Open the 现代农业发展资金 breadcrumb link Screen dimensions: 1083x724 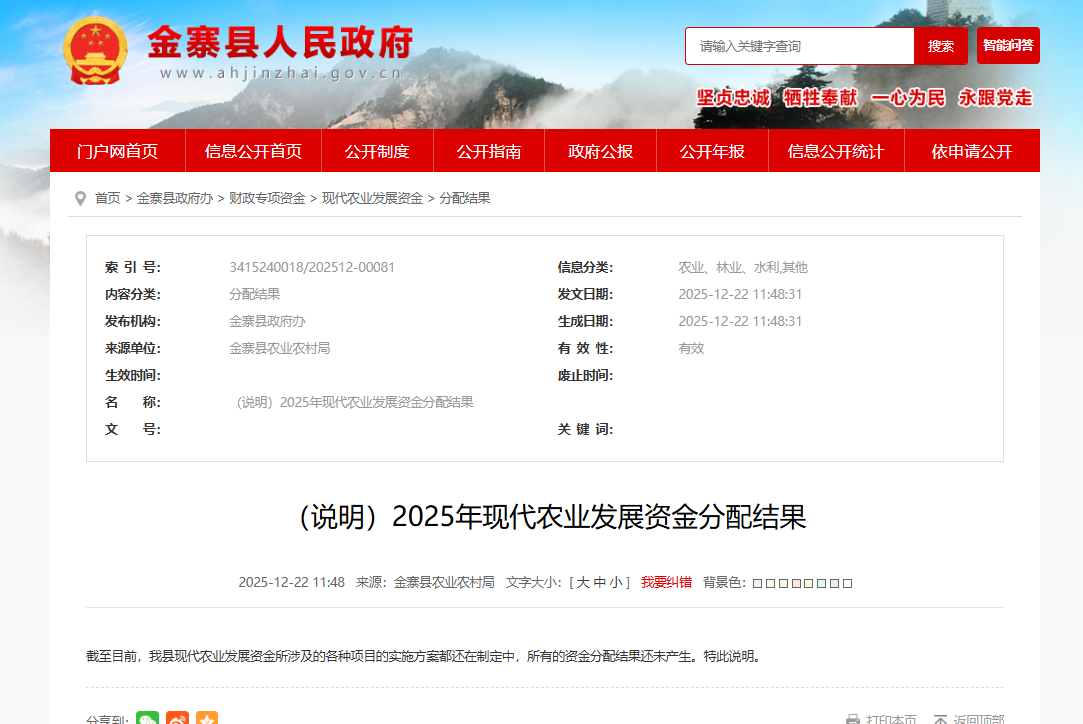[x=372, y=198]
